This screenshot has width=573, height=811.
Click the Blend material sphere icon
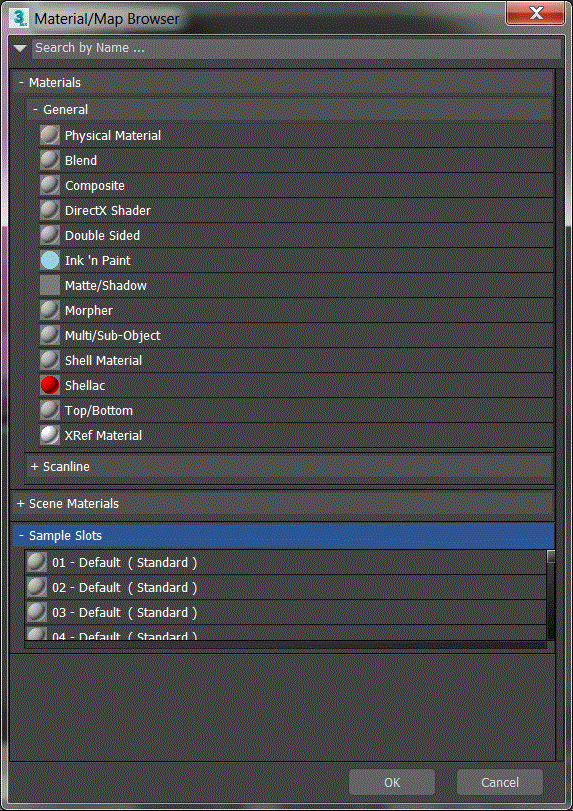(50, 160)
